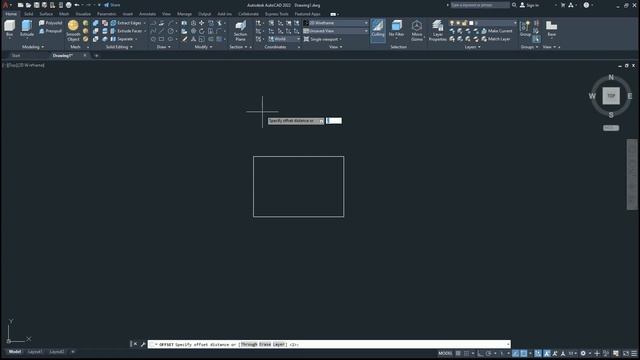Image resolution: width=640 pixels, height=360 pixels.
Task: Add a new drawing tab with plus button
Action: [x=97, y=56]
